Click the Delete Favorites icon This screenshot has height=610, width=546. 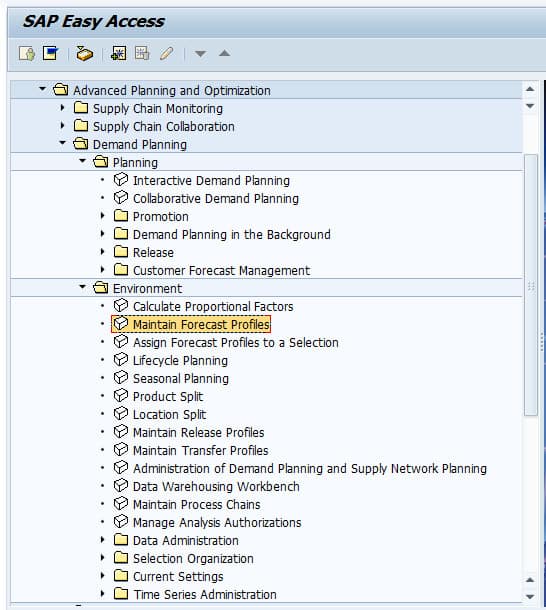click(x=142, y=53)
